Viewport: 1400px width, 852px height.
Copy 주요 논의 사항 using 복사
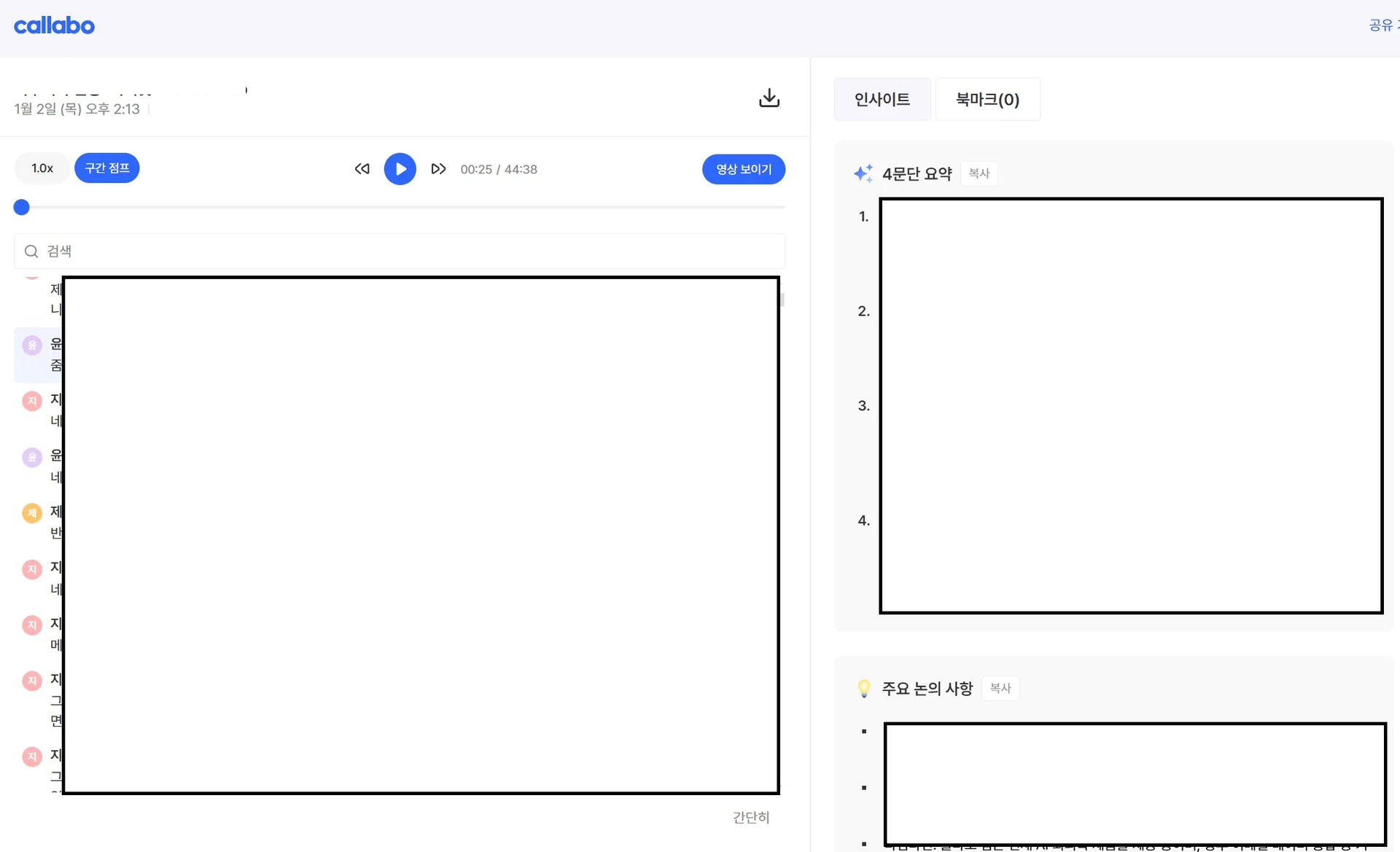pos(1000,688)
